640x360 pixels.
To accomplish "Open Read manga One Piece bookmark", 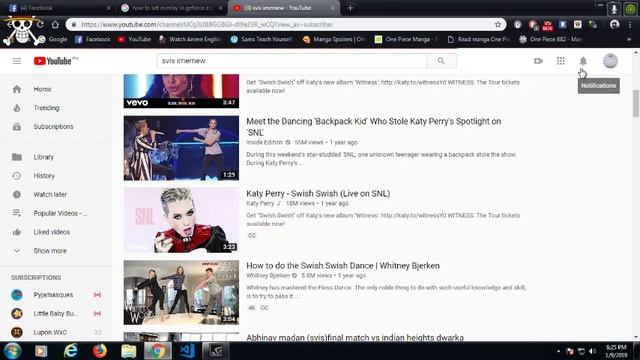I will coord(478,39).
